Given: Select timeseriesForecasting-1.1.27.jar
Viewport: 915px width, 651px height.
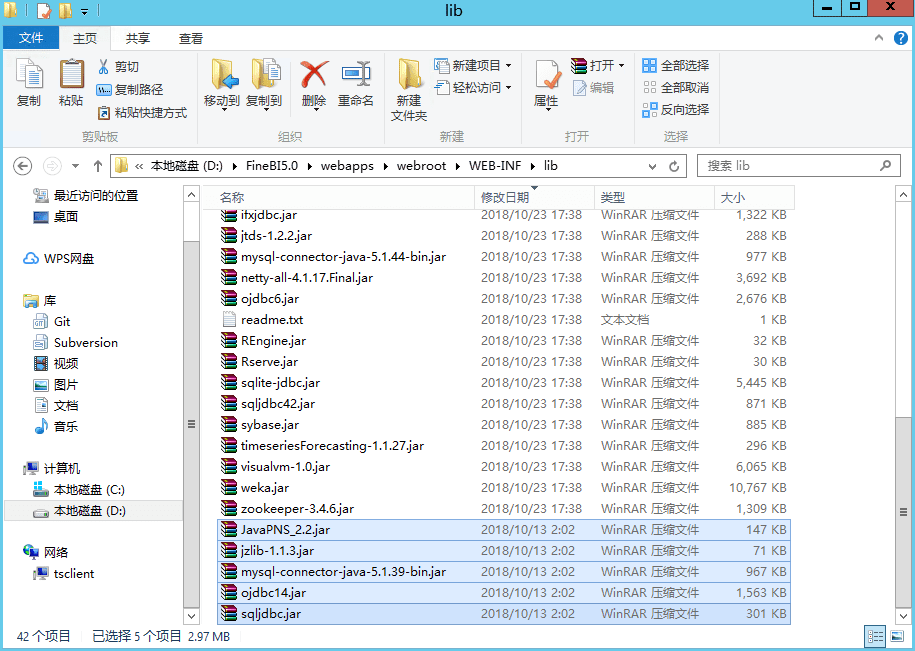Looking at the screenshot, I should 504,446.
